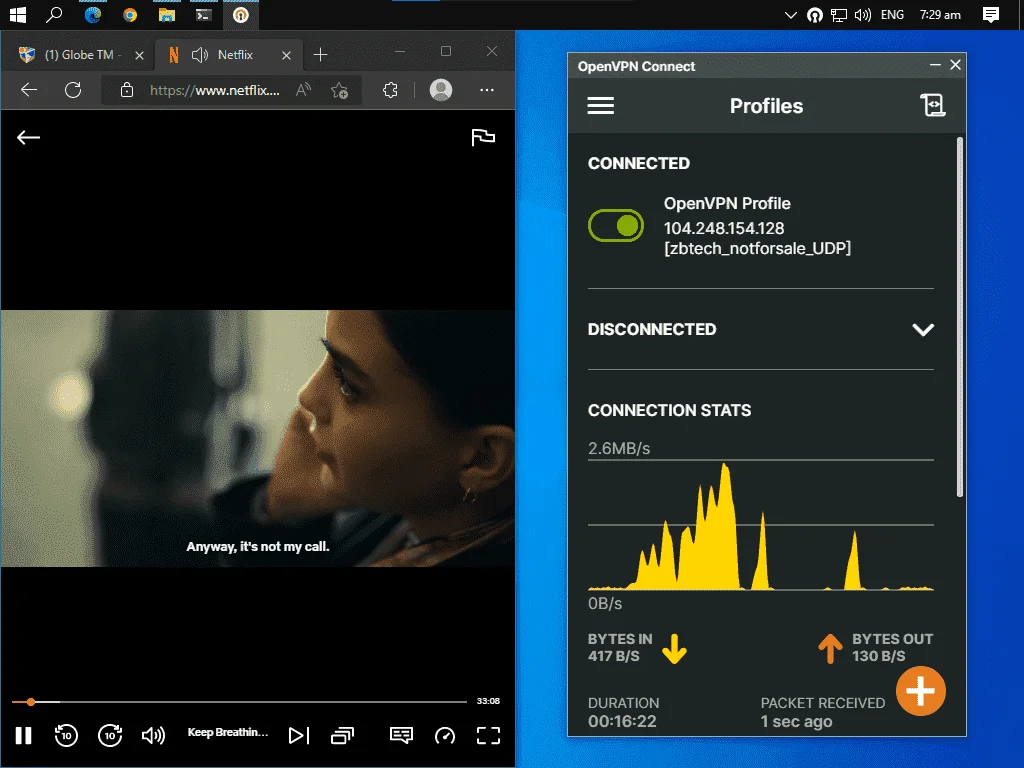The height and width of the screenshot is (768, 1024).
Task: Open File Explorer from taskbar
Action: point(167,14)
